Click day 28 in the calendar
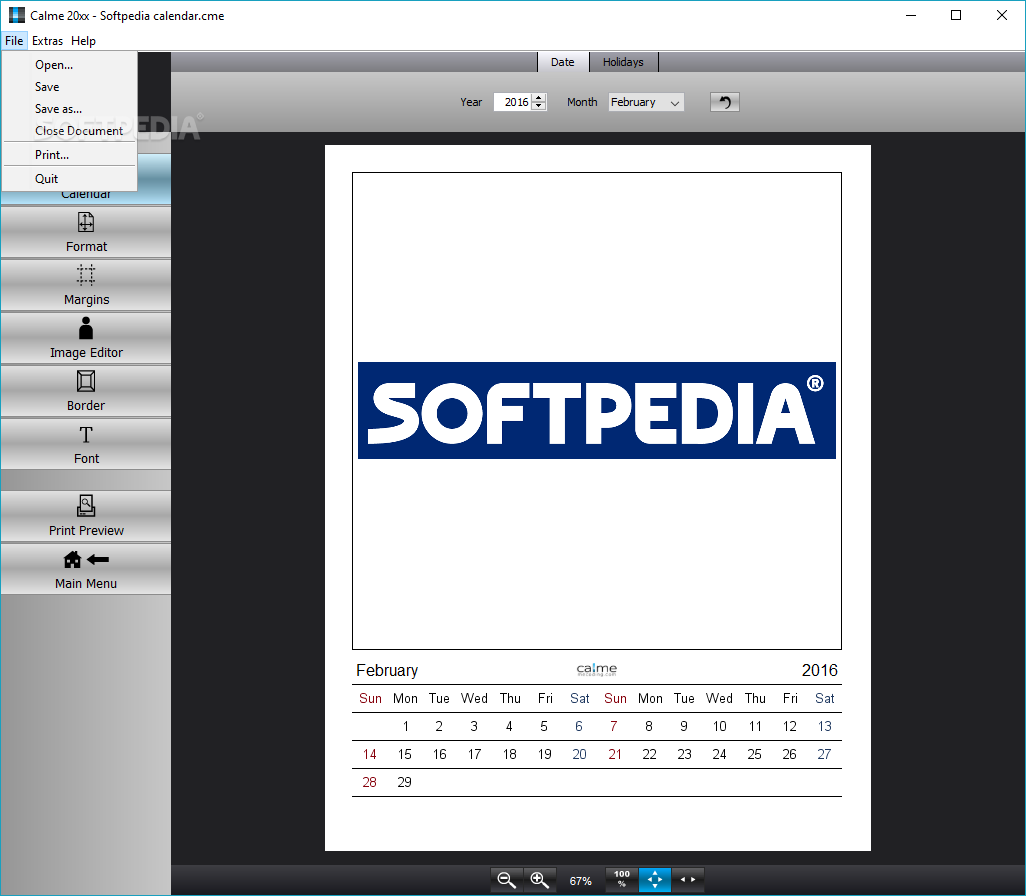 pyautogui.click(x=370, y=782)
